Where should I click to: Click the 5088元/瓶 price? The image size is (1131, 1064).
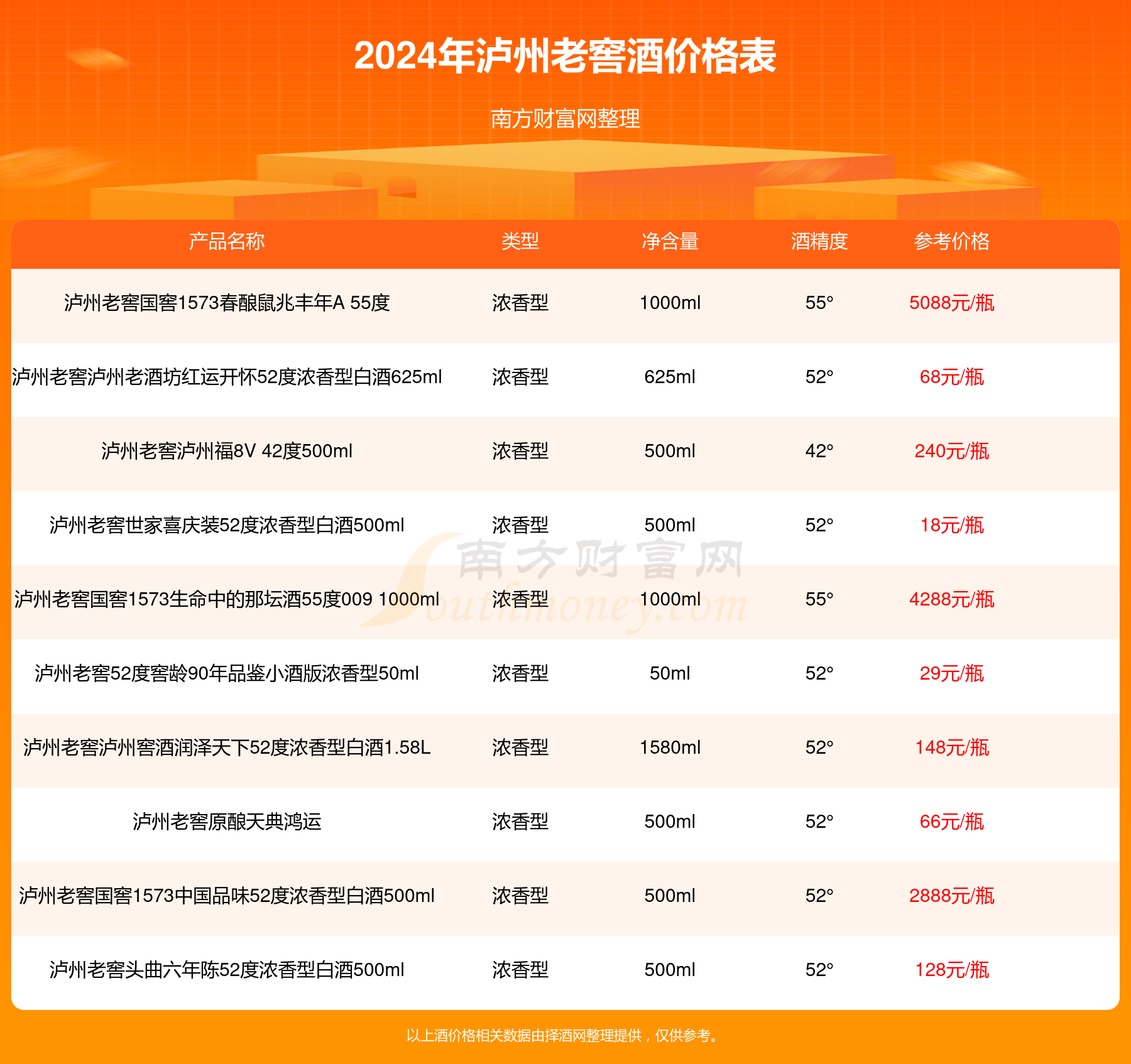point(952,303)
